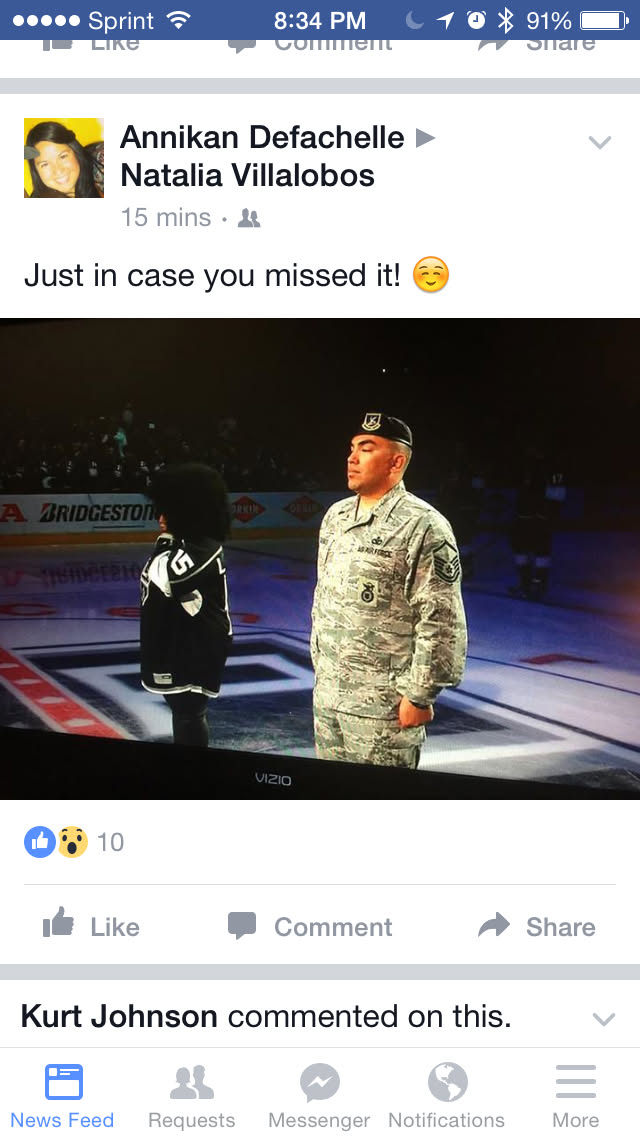This screenshot has height=1136, width=640.
Task: Expand options chevron on Kurt Johnson's story
Action: point(604,1019)
